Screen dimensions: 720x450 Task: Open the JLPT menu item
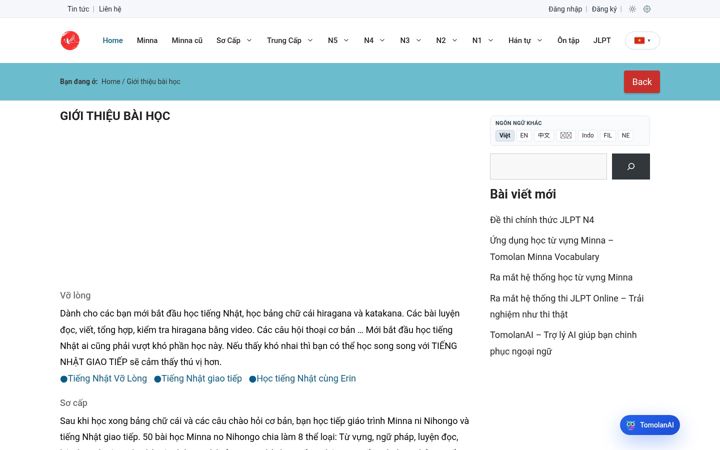pos(602,40)
